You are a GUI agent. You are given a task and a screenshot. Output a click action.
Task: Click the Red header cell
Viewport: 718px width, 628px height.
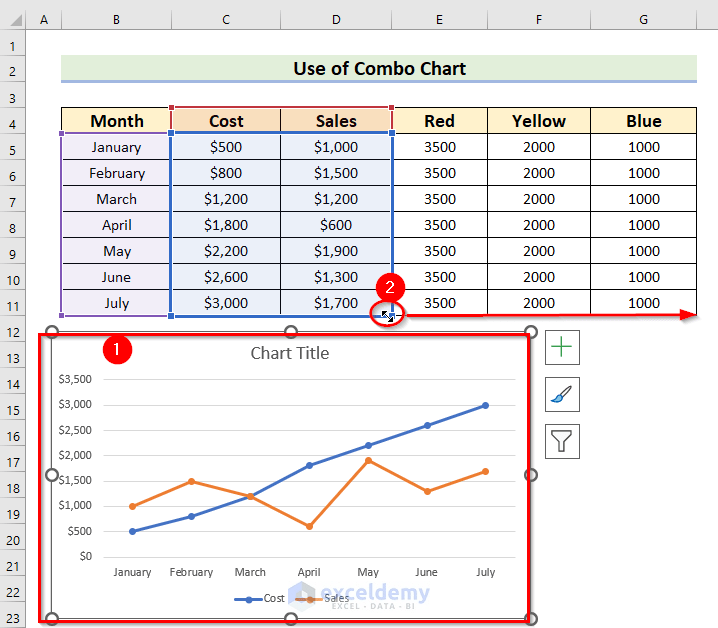click(x=440, y=121)
